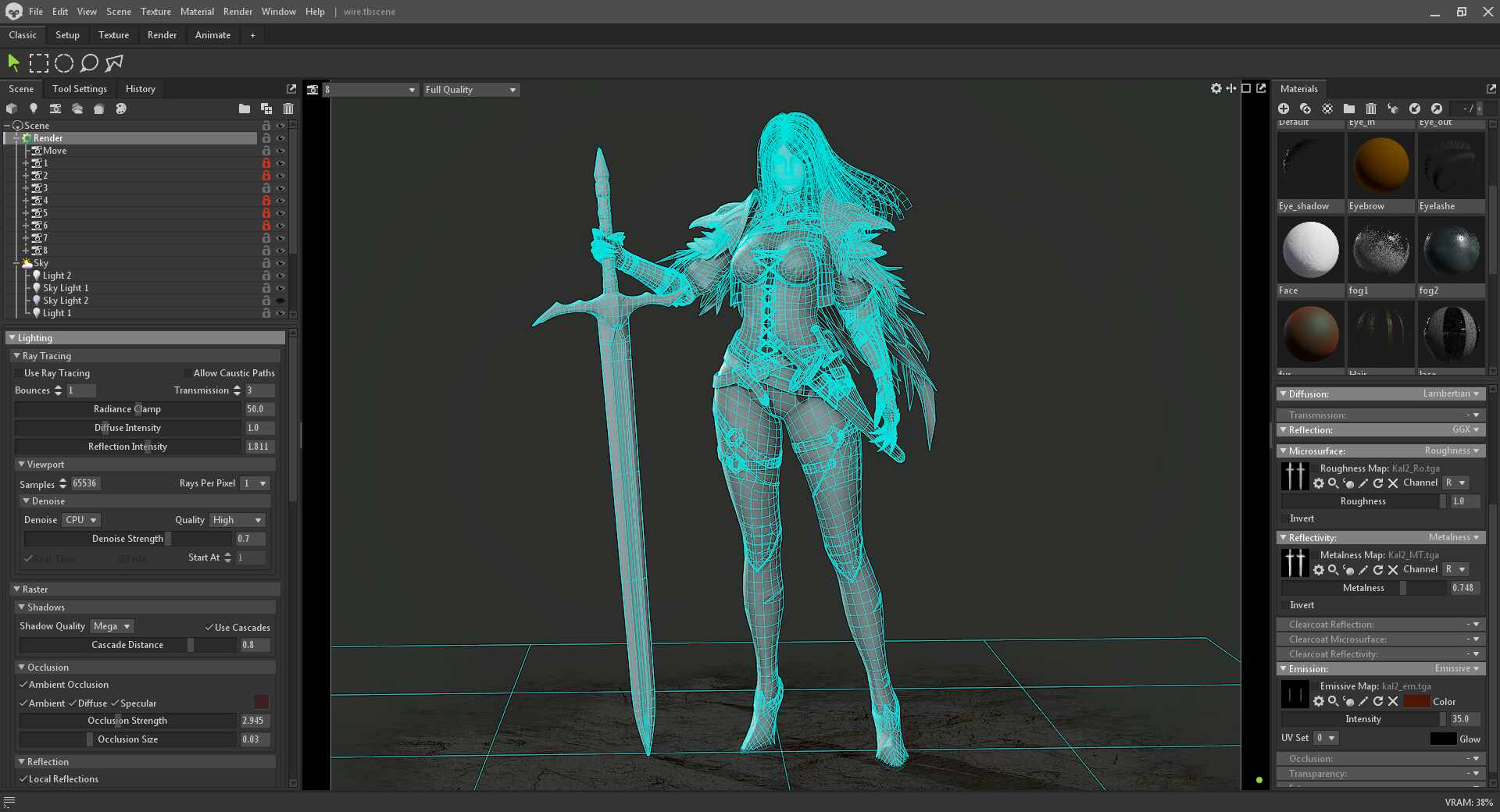
Task: Open the Material menu
Action: click(197, 12)
